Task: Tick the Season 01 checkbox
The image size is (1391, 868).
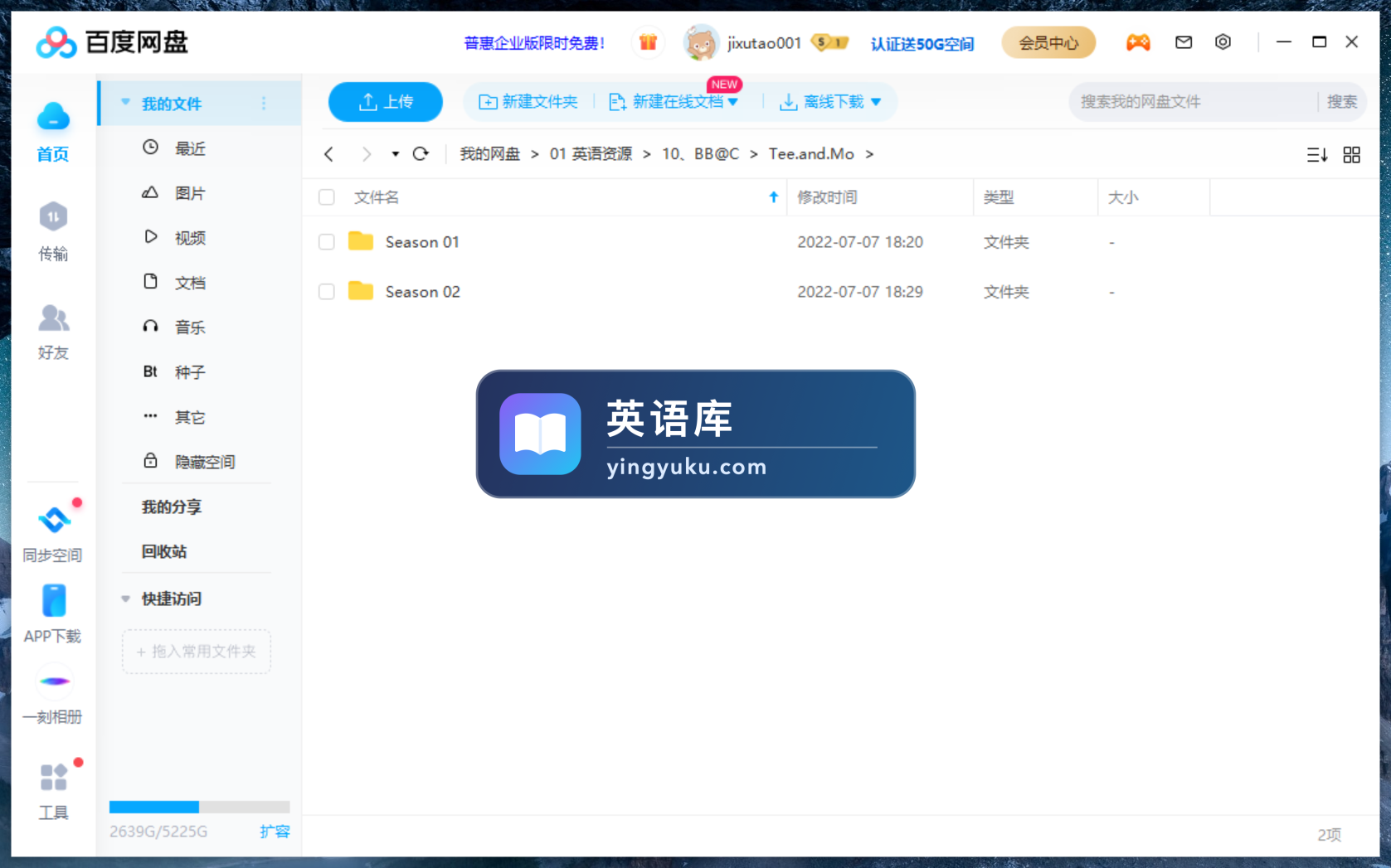Action: tap(327, 242)
